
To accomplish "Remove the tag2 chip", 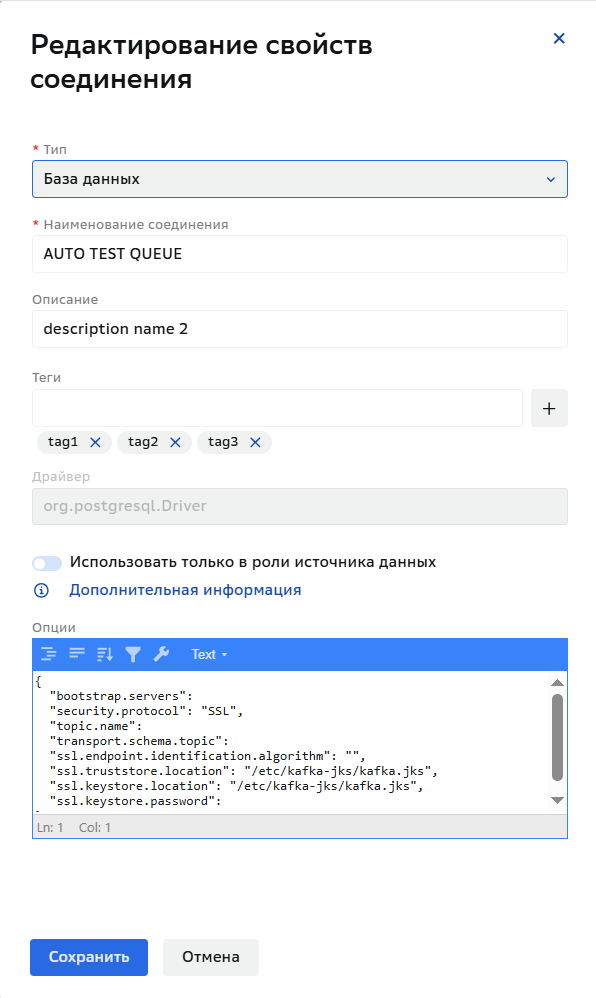I will coord(175,442).
